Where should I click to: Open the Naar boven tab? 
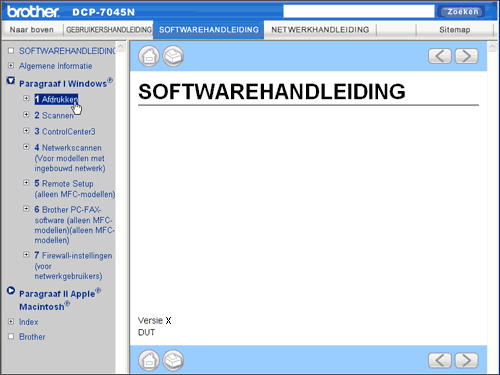pyautogui.click(x=32, y=30)
